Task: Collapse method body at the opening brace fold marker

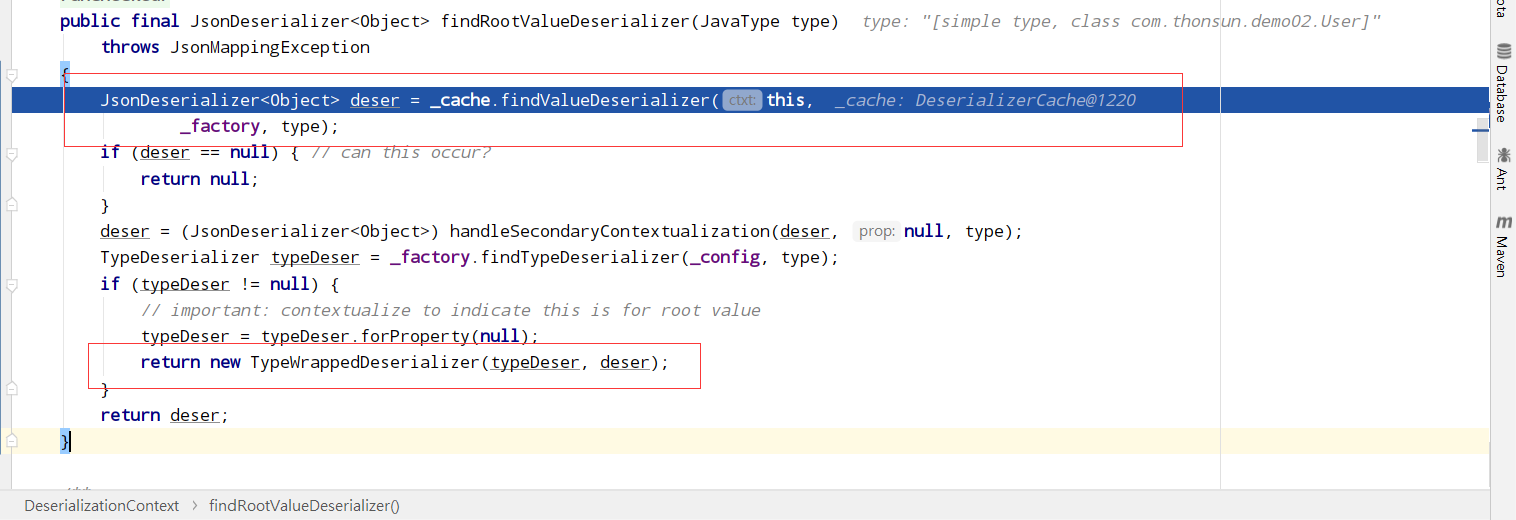Action: (11, 74)
